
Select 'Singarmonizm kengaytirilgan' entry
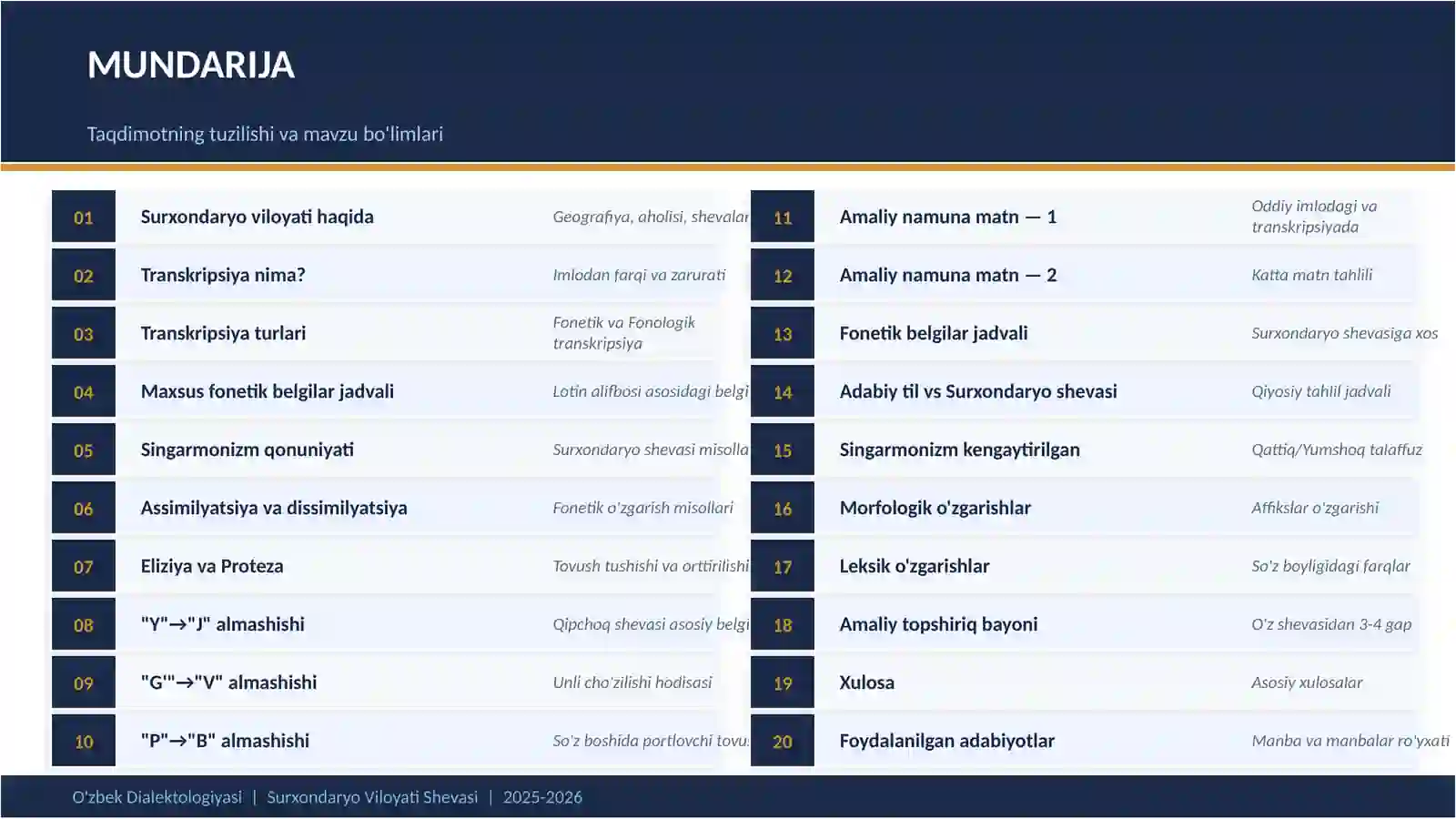pyautogui.click(x=960, y=450)
